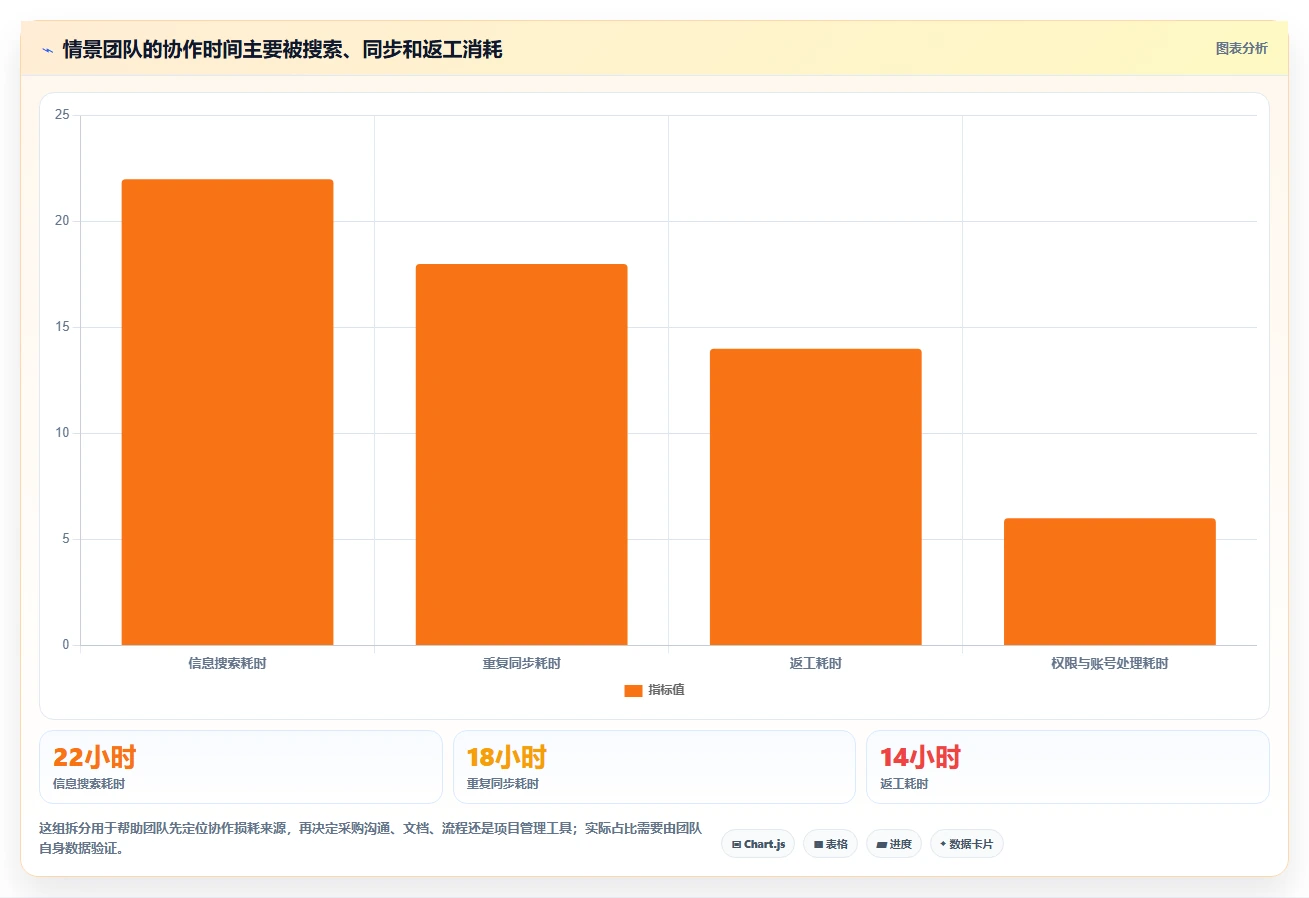Open the 18小时 重复同步耗时 data card
The width and height of the screenshot is (1309, 898).
pos(654,767)
